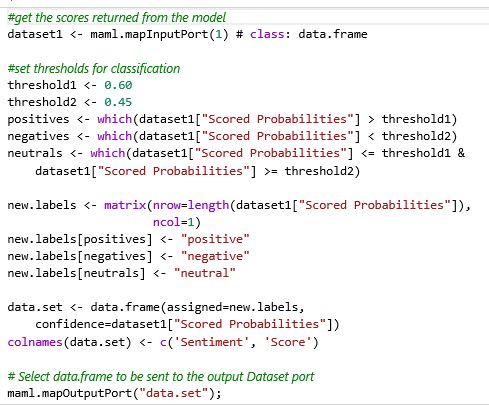Click the string 'Sentiment'
The width and height of the screenshot is (489, 405).
pyautogui.click(x=211, y=342)
